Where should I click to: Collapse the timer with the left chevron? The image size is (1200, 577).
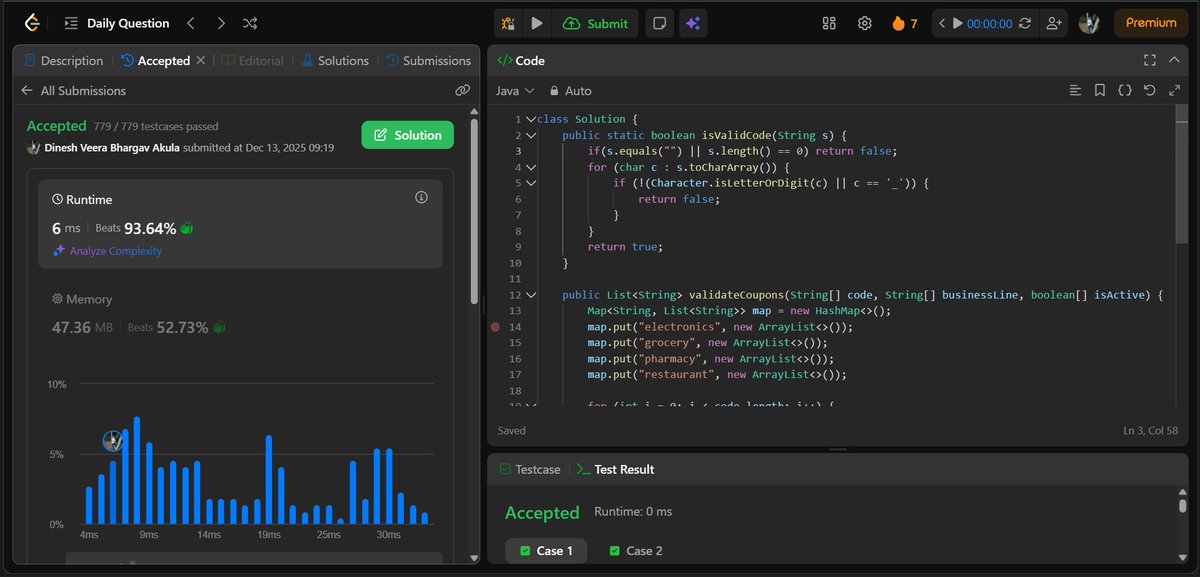click(x=942, y=23)
